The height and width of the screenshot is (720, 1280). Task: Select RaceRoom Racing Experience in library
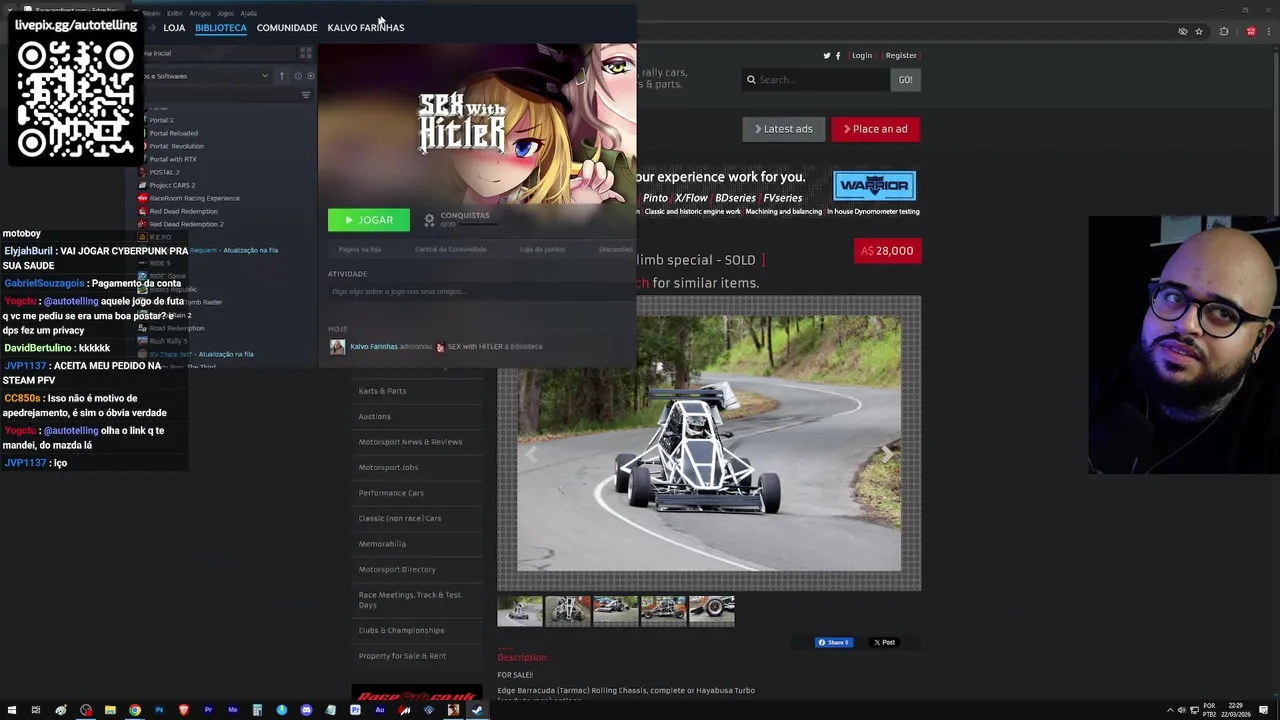coord(194,198)
